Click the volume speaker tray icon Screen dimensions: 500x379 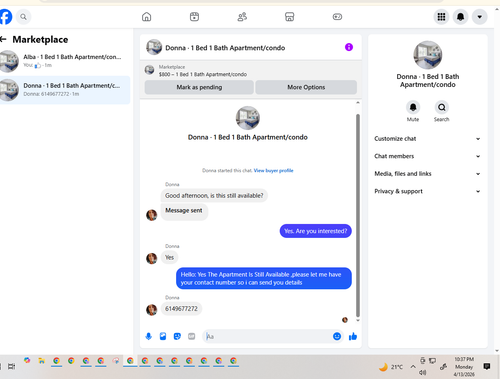point(423,372)
